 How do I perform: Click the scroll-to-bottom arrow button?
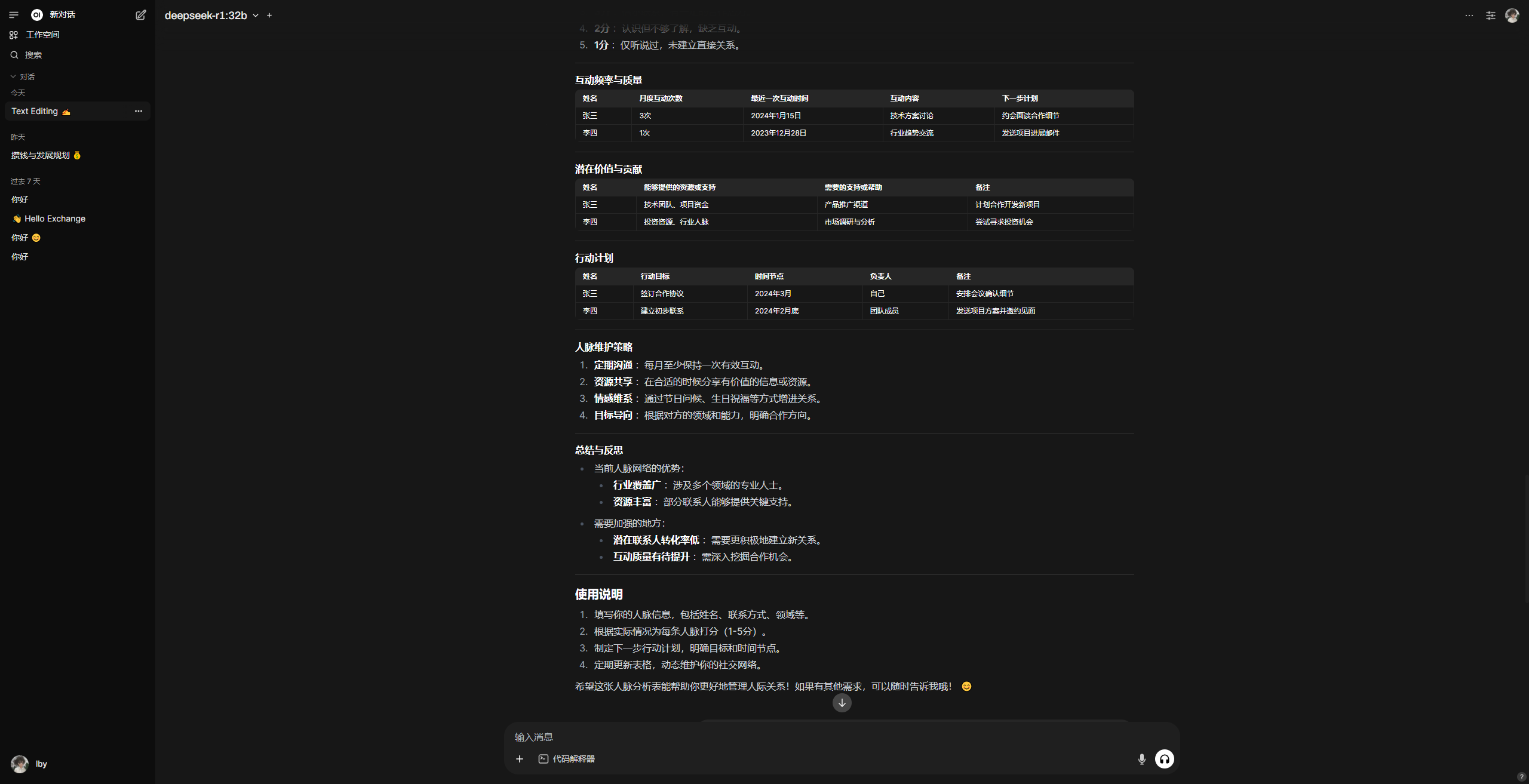point(842,703)
